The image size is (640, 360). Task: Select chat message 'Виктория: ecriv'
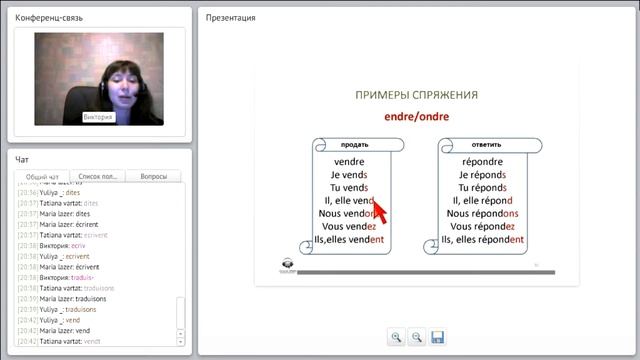pos(51,246)
